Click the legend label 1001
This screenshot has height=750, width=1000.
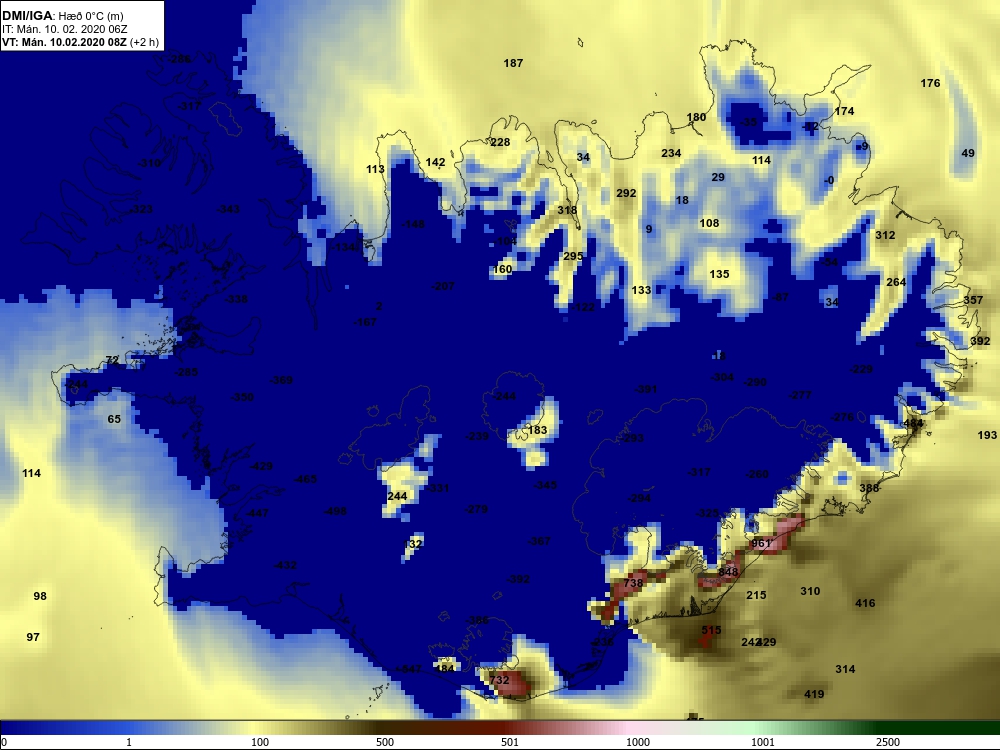763,742
